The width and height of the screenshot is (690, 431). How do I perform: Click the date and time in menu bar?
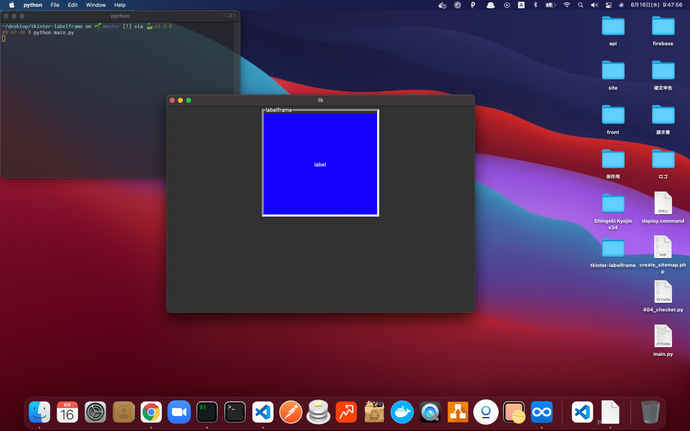(657, 5)
